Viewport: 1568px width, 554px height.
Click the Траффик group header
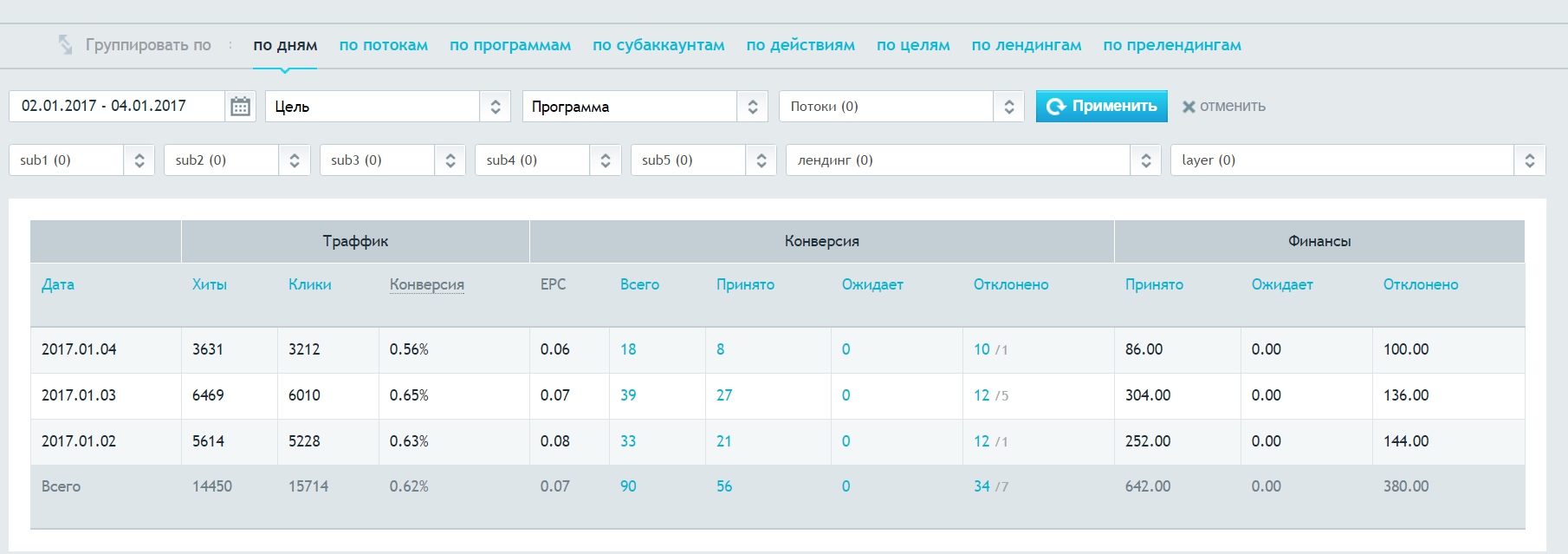click(355, 241)
